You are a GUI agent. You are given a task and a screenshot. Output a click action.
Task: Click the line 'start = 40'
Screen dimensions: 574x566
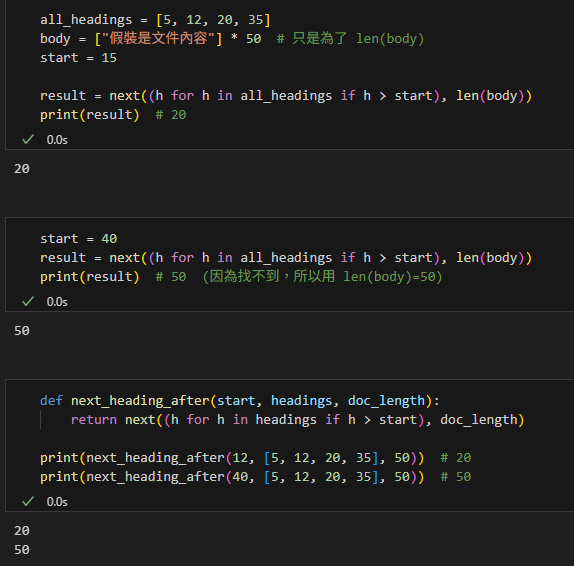click(x=78, y=239)
